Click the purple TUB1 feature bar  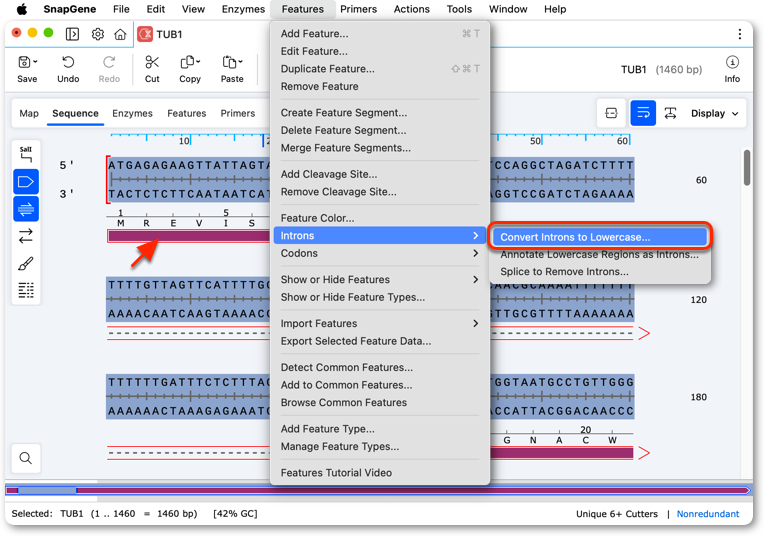(x=189, y=236)
